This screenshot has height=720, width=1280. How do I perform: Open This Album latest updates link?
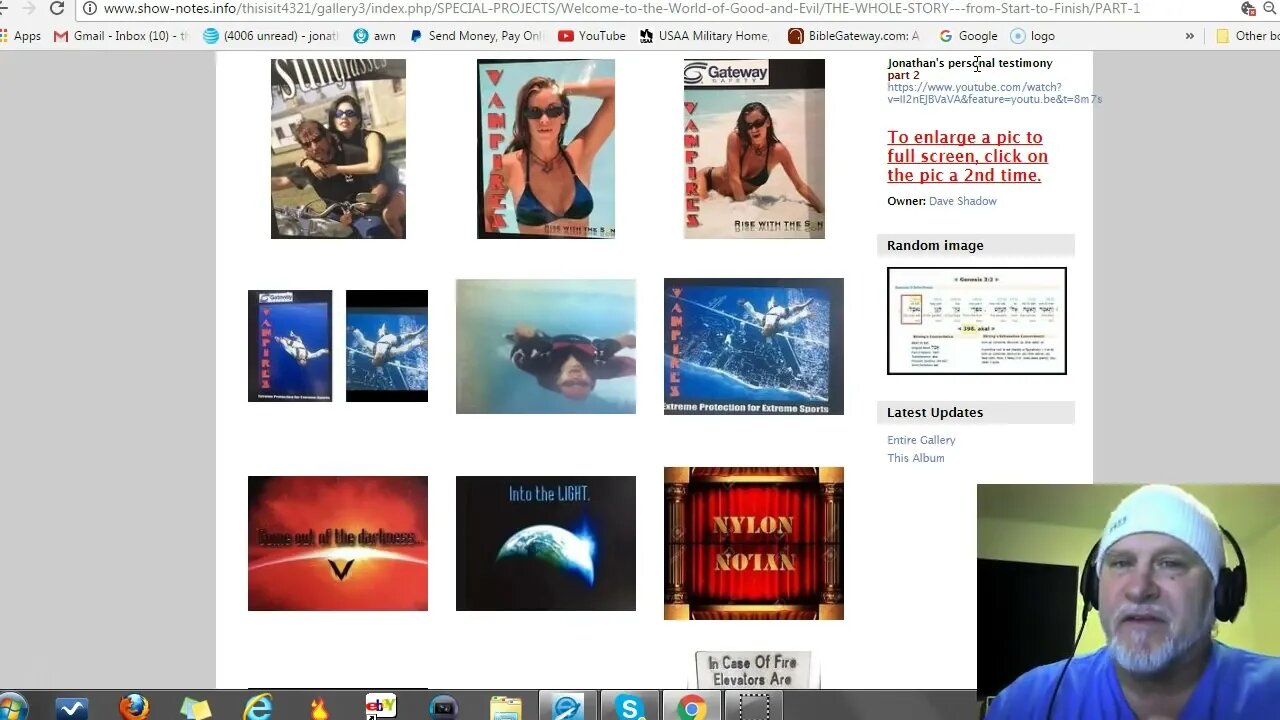pyautogui.click(x=915, y=458)
